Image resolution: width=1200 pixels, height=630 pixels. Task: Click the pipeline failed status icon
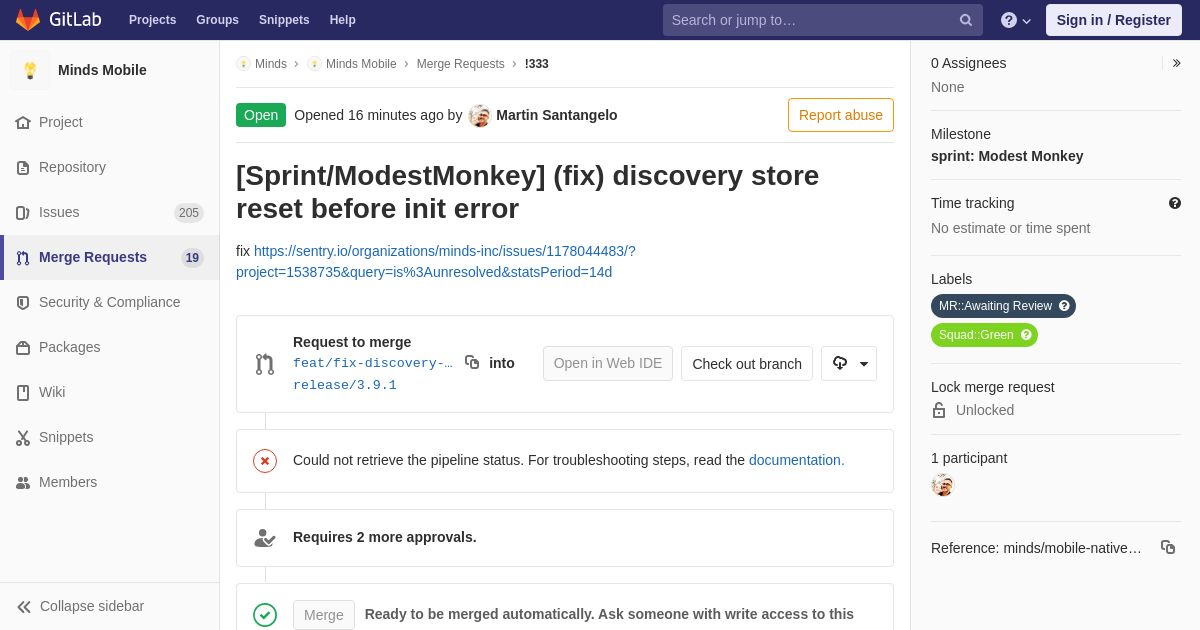coord(265,461)
